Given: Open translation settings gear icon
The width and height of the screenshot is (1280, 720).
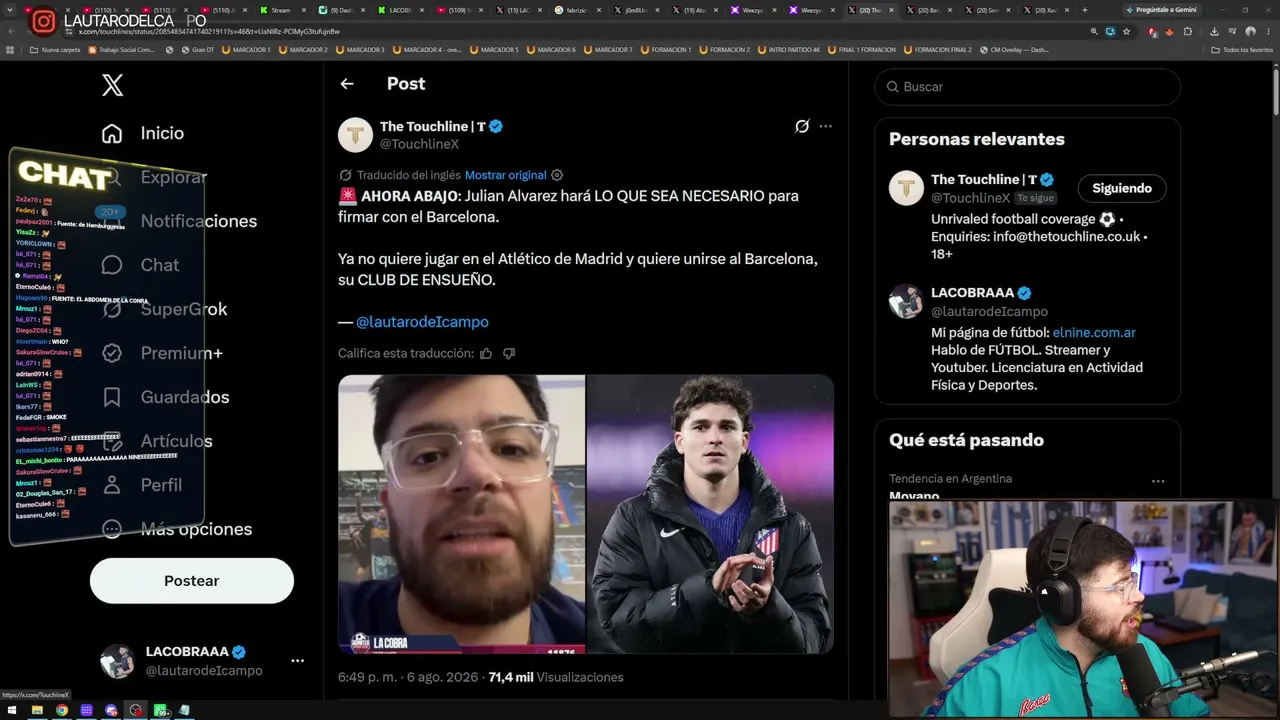Looking at the screenshot, I should click(x=557, y=175).
